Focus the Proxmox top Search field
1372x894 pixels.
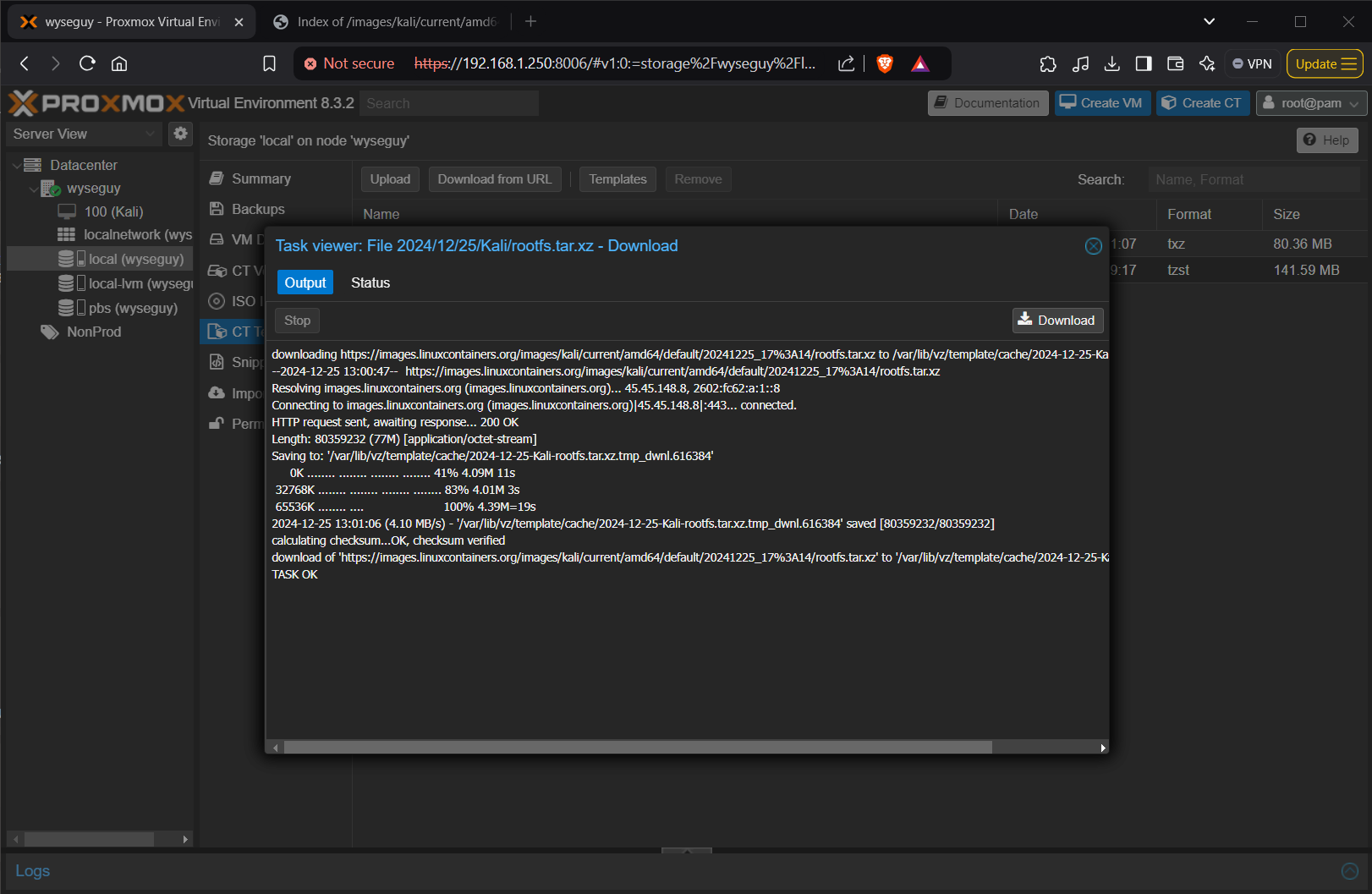tap(448, 103)
